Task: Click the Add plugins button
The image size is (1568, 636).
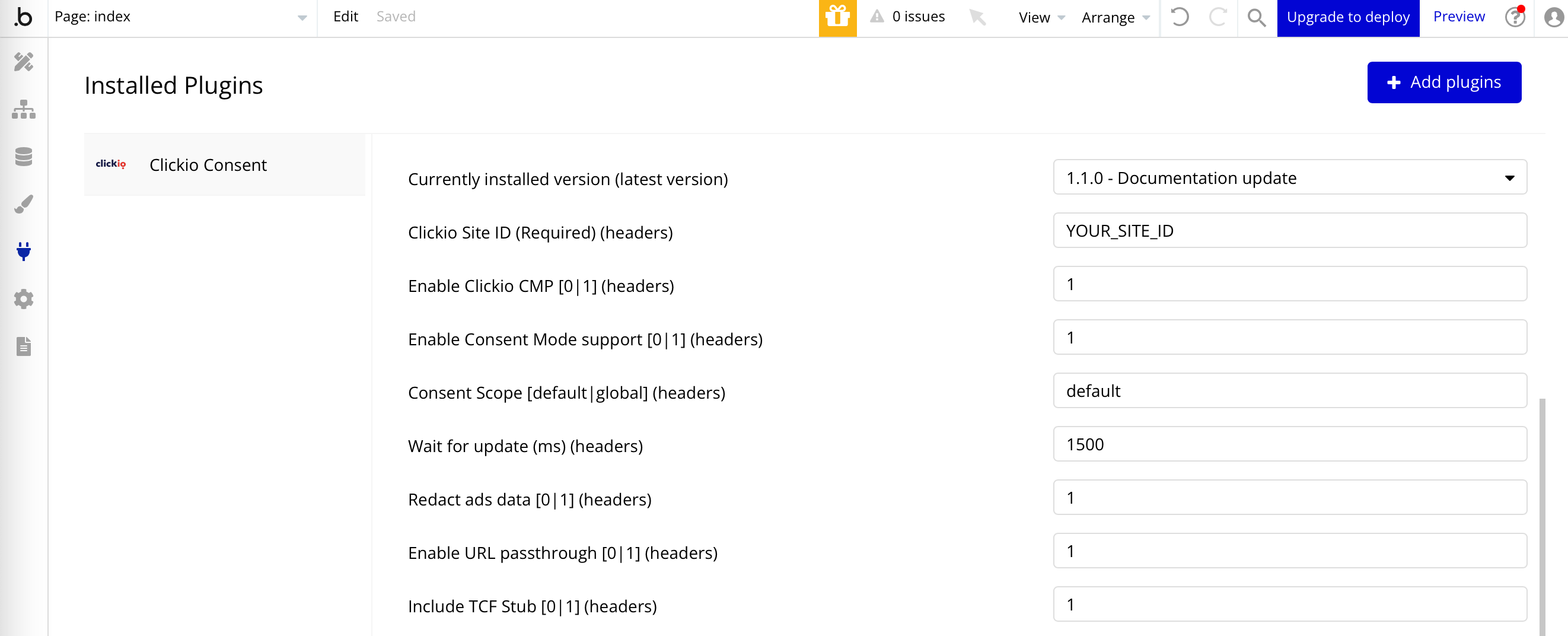Action: coord(1443,82)
